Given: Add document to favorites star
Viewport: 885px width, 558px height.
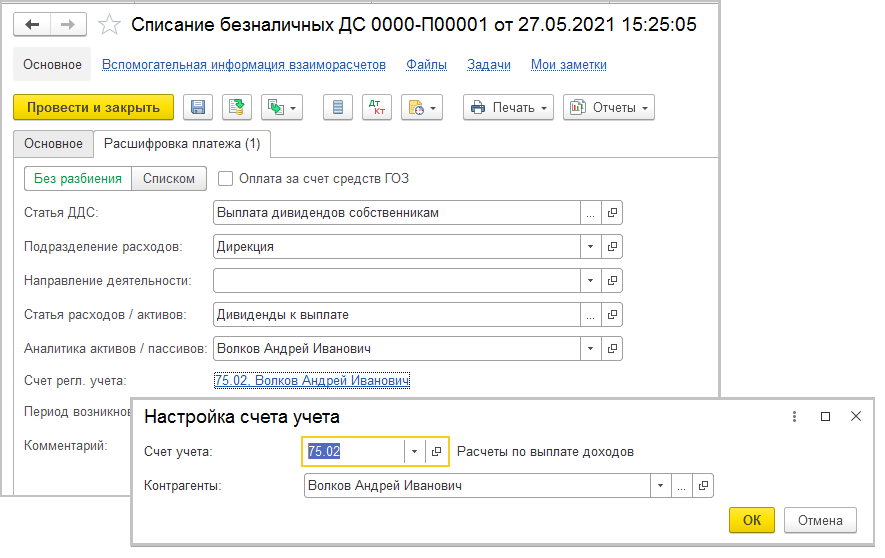Looking at the screenshot, I should [112, 24].
